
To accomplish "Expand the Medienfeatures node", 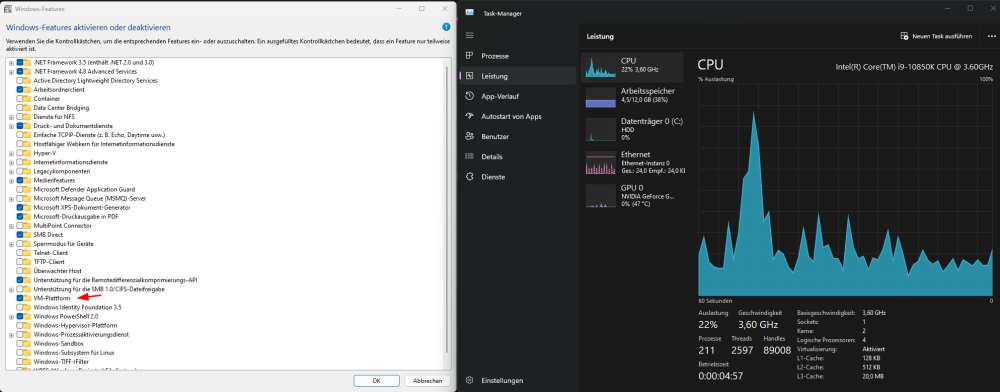I will [11, 180].
